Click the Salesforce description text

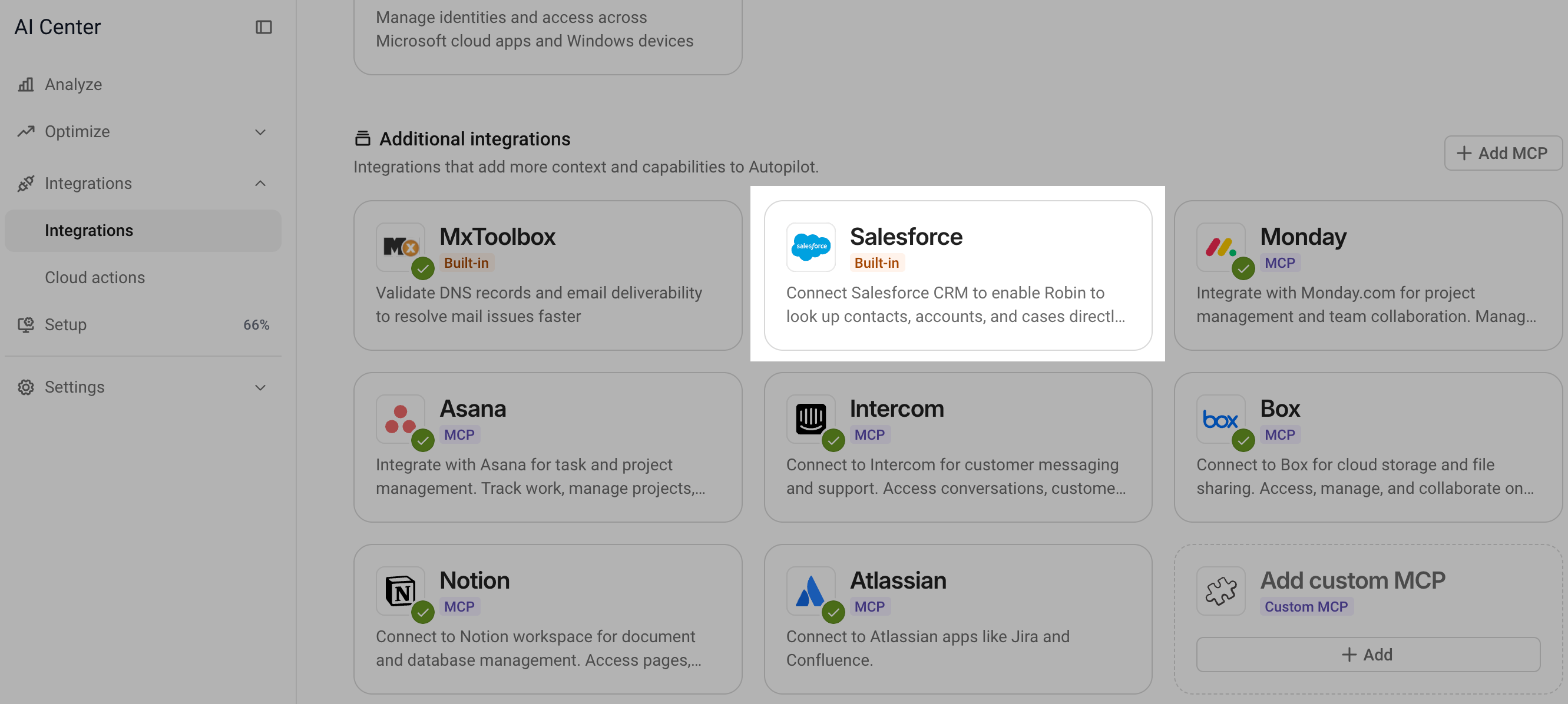[x=955, y=305]
